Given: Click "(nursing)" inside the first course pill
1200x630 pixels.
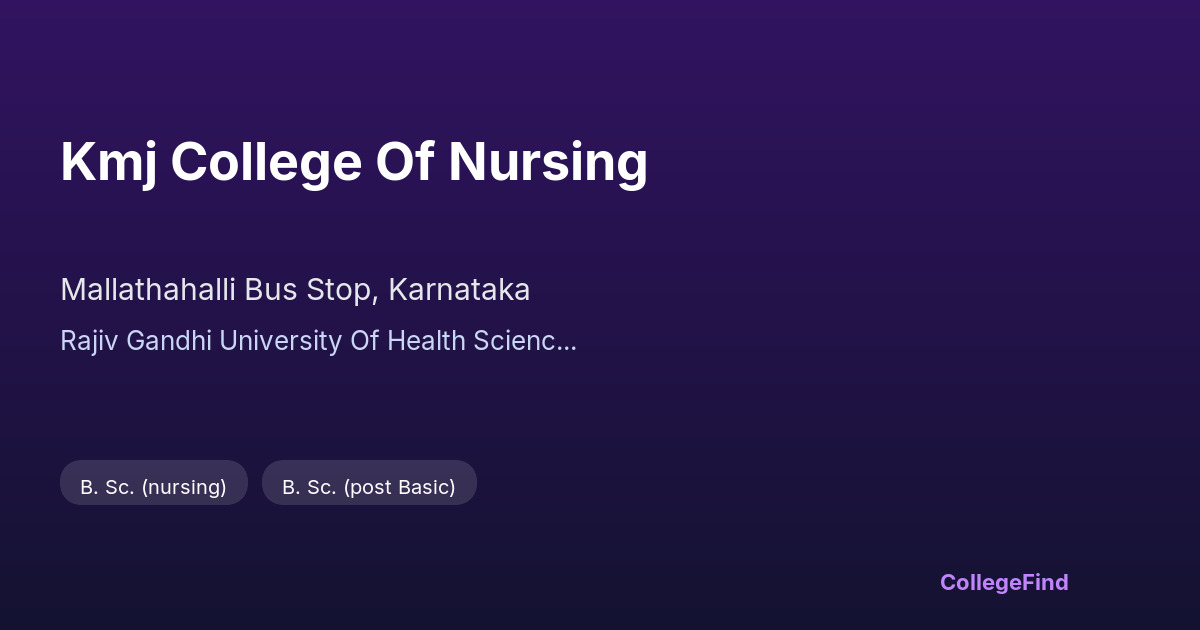Looking at the screenshot, I should 184,487.
